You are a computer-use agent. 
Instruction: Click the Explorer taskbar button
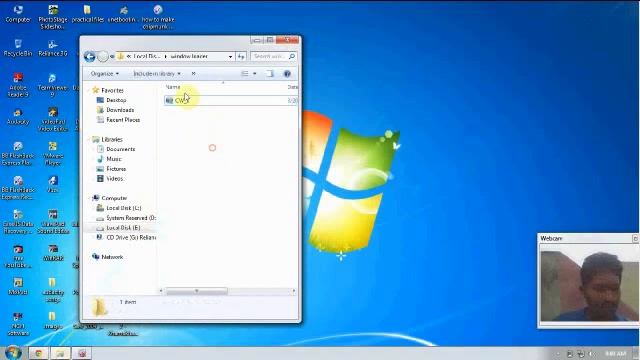(x=60, y=353)
